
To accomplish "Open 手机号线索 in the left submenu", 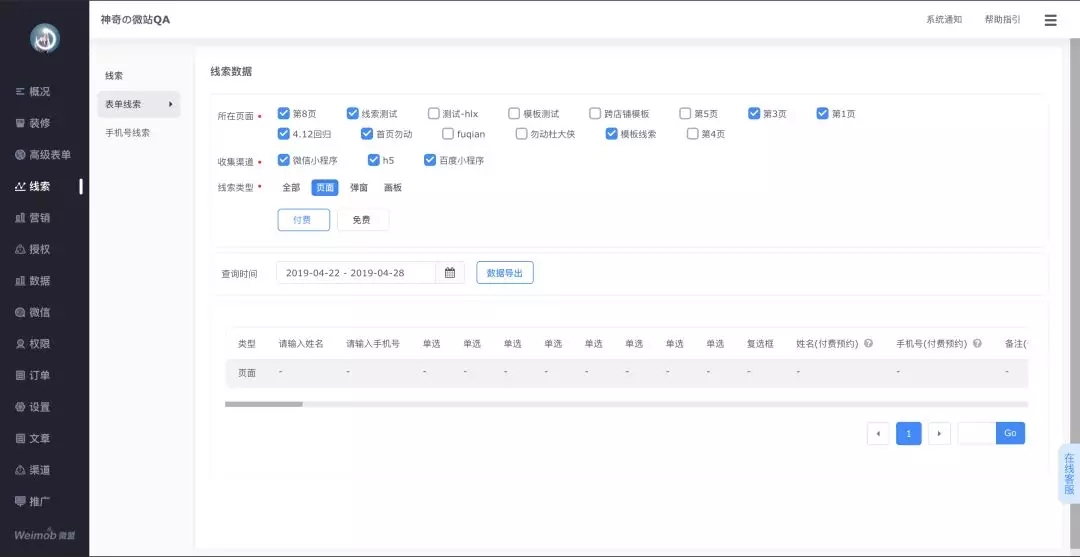I will (128, 133).
